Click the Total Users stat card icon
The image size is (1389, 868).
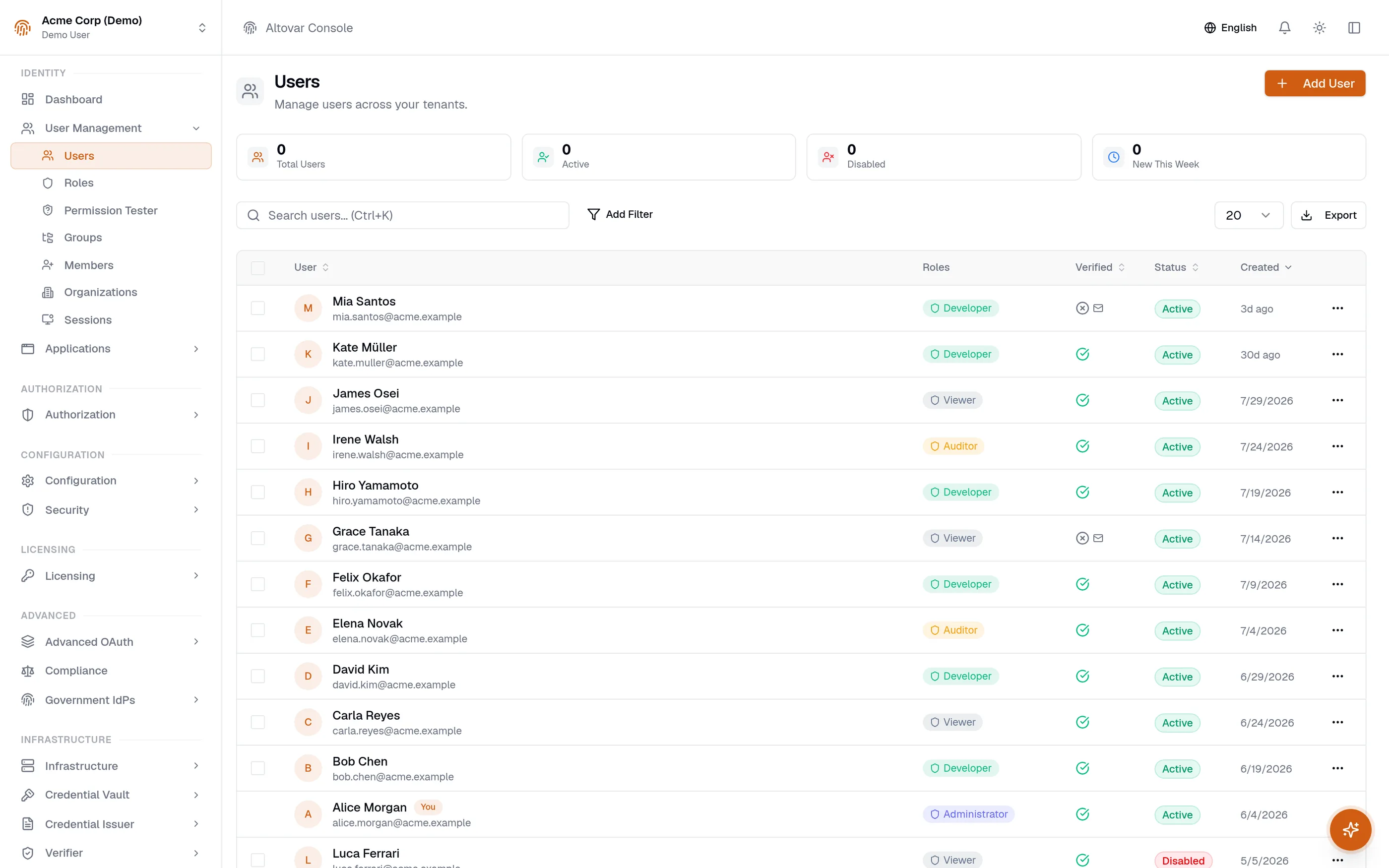click(x=258, y=157)
